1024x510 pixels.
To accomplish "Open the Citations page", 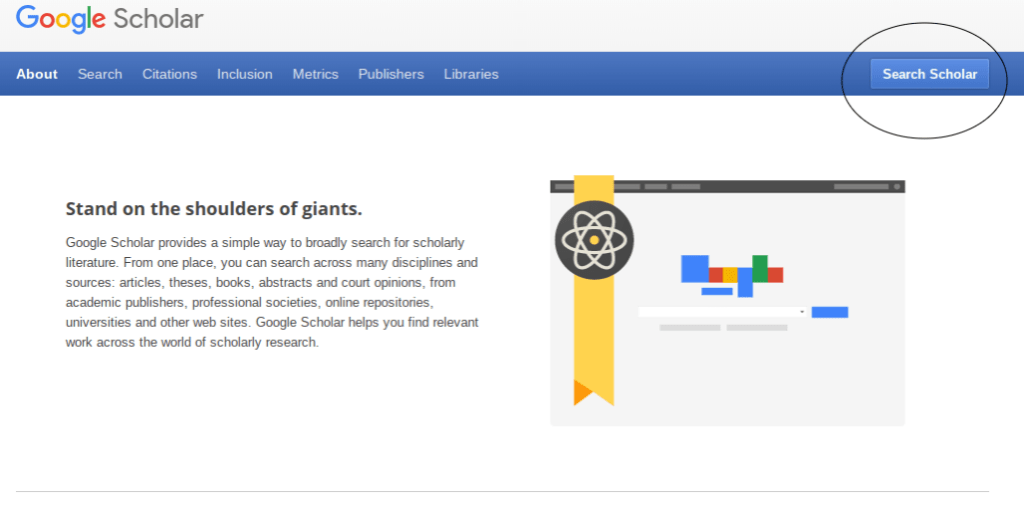I will point(170,74).
